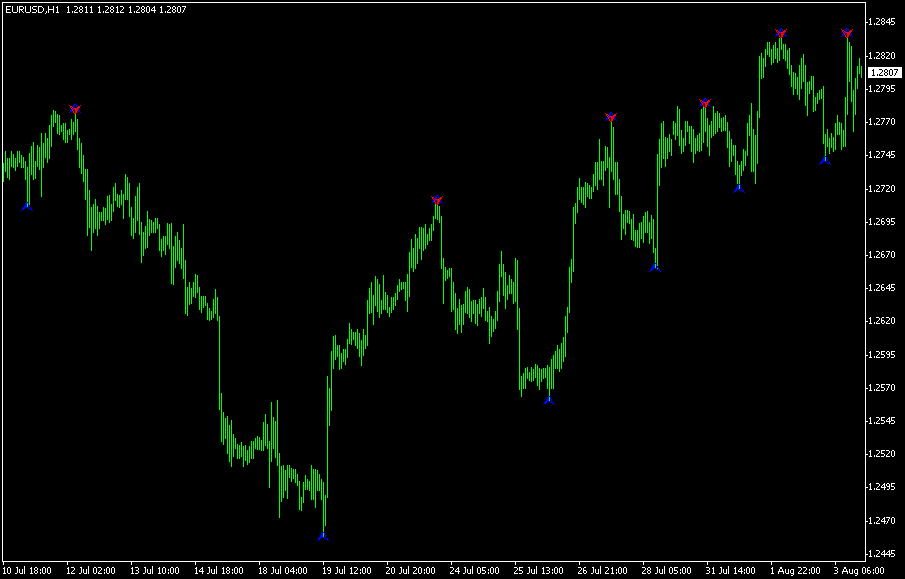The width and height of the screenshot is (905, 579).
Task: Select the 24 Jul 05:00 time axis label
Action: (476, 571)
